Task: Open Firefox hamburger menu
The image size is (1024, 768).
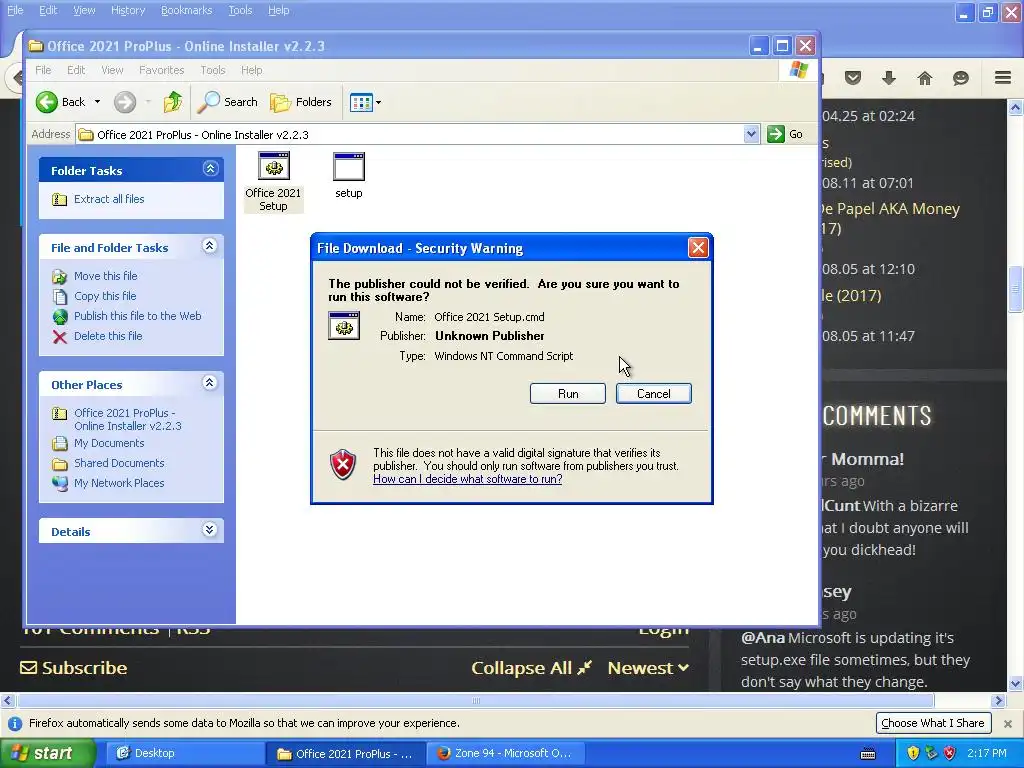Action: pos(1003,78)
